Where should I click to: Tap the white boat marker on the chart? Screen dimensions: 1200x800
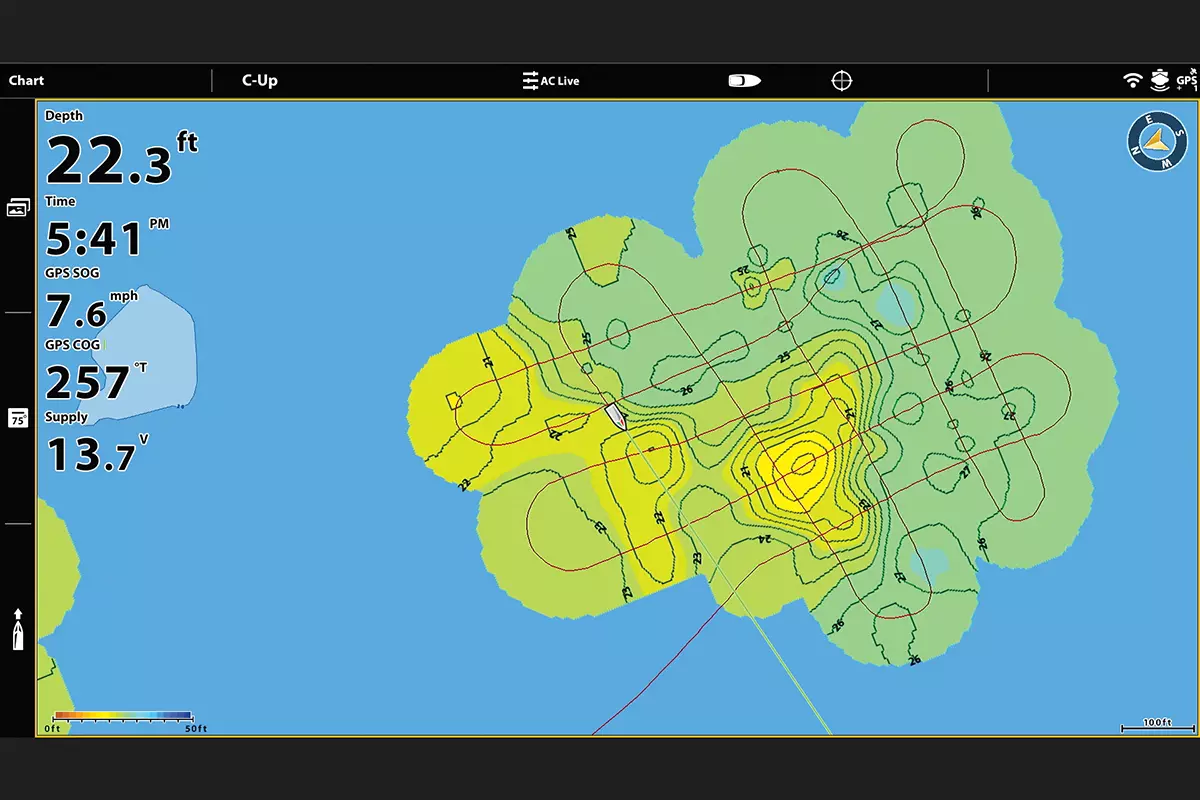(x=616, y=416)
